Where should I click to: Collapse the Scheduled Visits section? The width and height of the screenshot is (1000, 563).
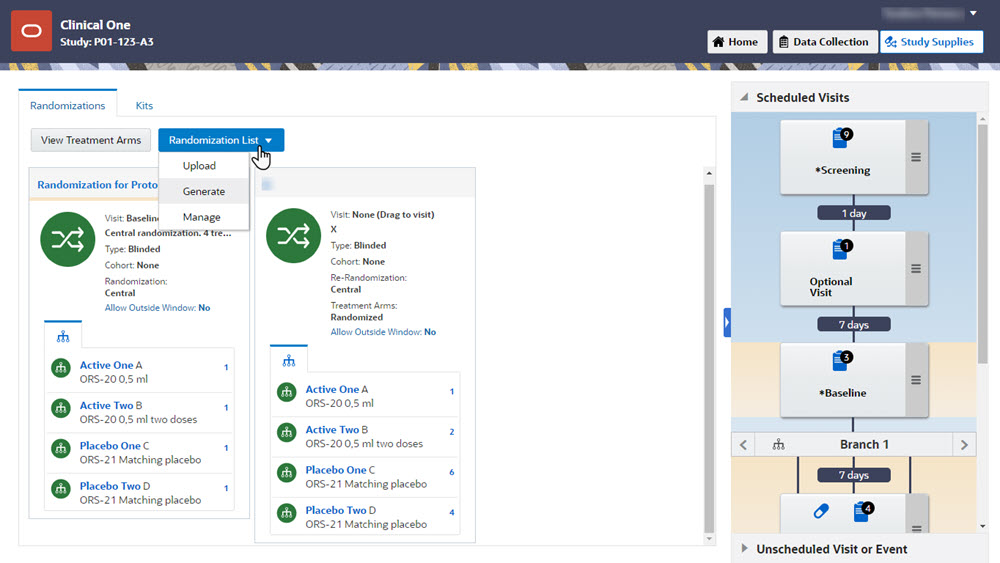[x=744, y=97]
